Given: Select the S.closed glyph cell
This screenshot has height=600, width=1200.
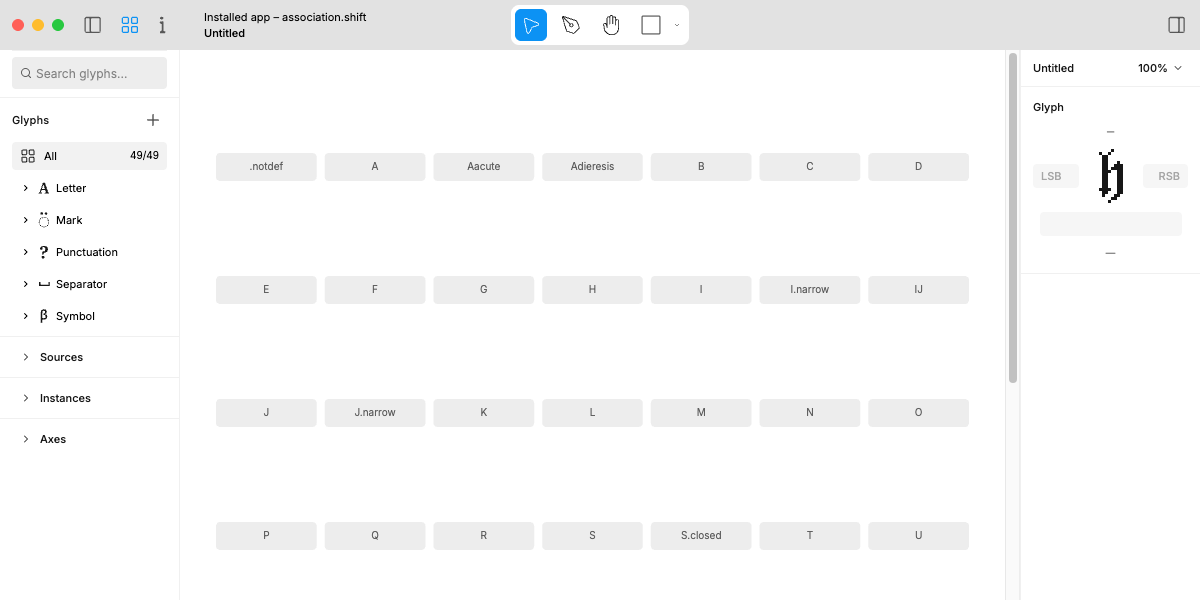Looking at the screenshot, I should [701, 536].
